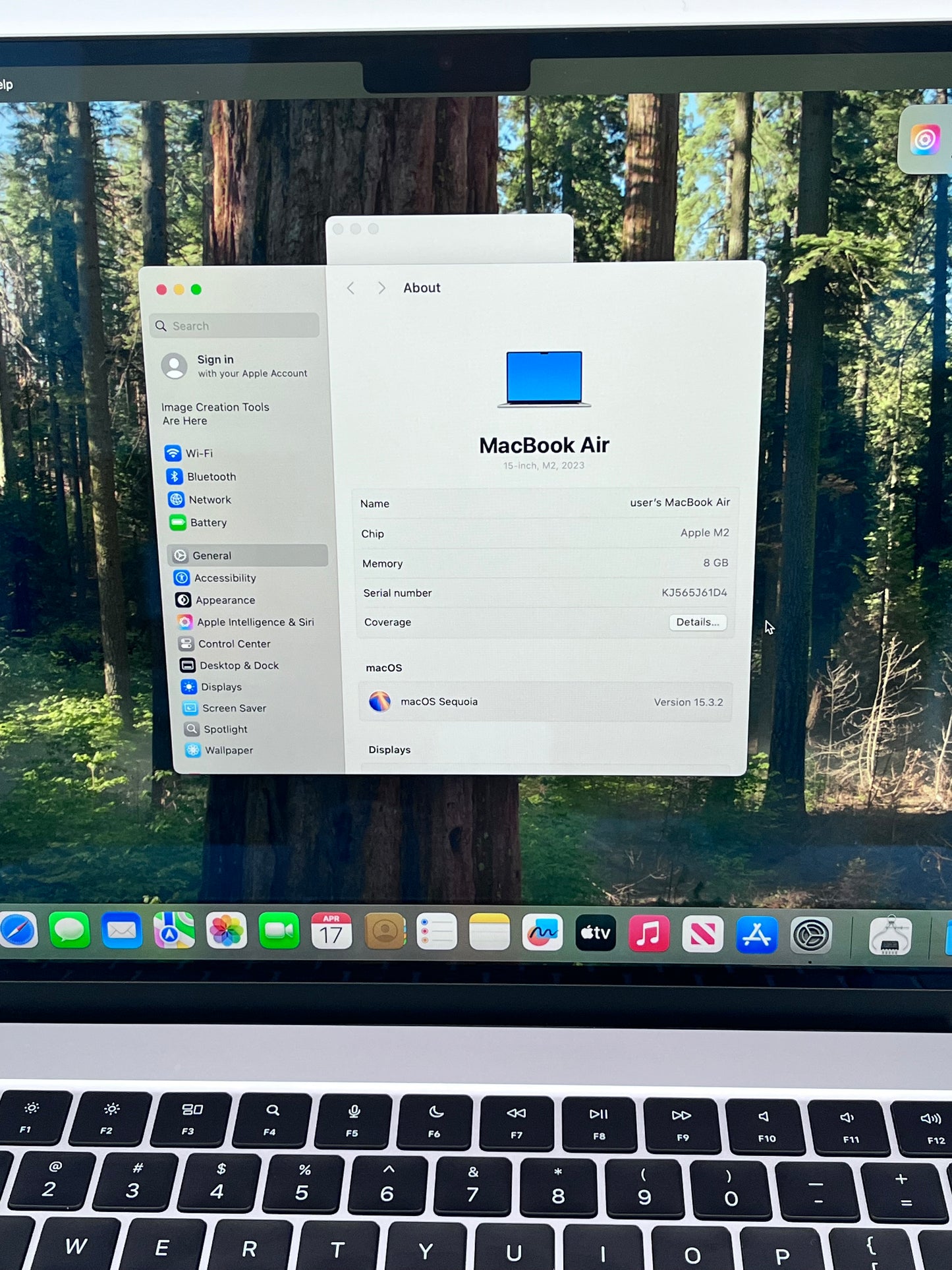Open Photos from the Dock

[227, 931]
